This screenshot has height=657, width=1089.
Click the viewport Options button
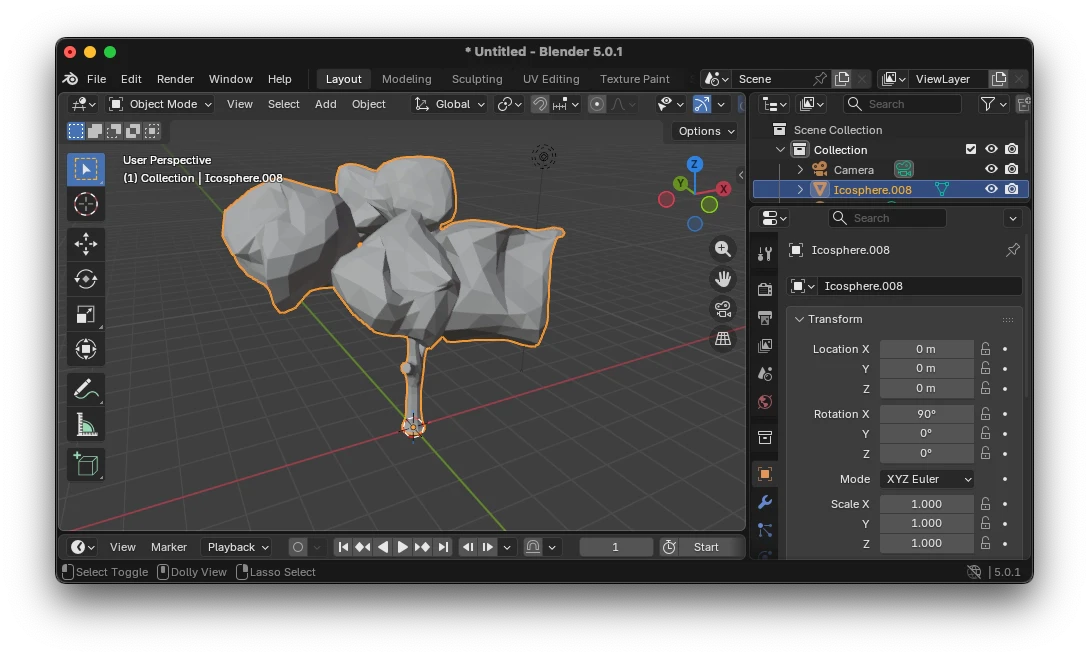coord(706,131)
